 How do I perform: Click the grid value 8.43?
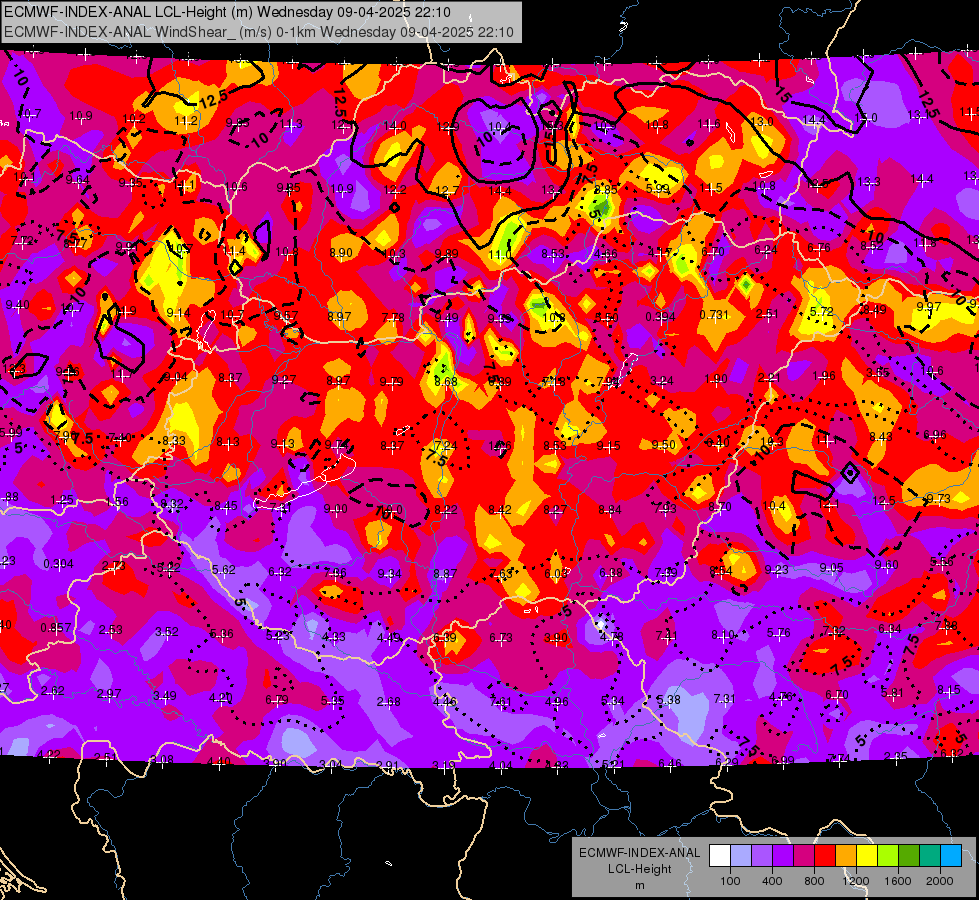880,437
